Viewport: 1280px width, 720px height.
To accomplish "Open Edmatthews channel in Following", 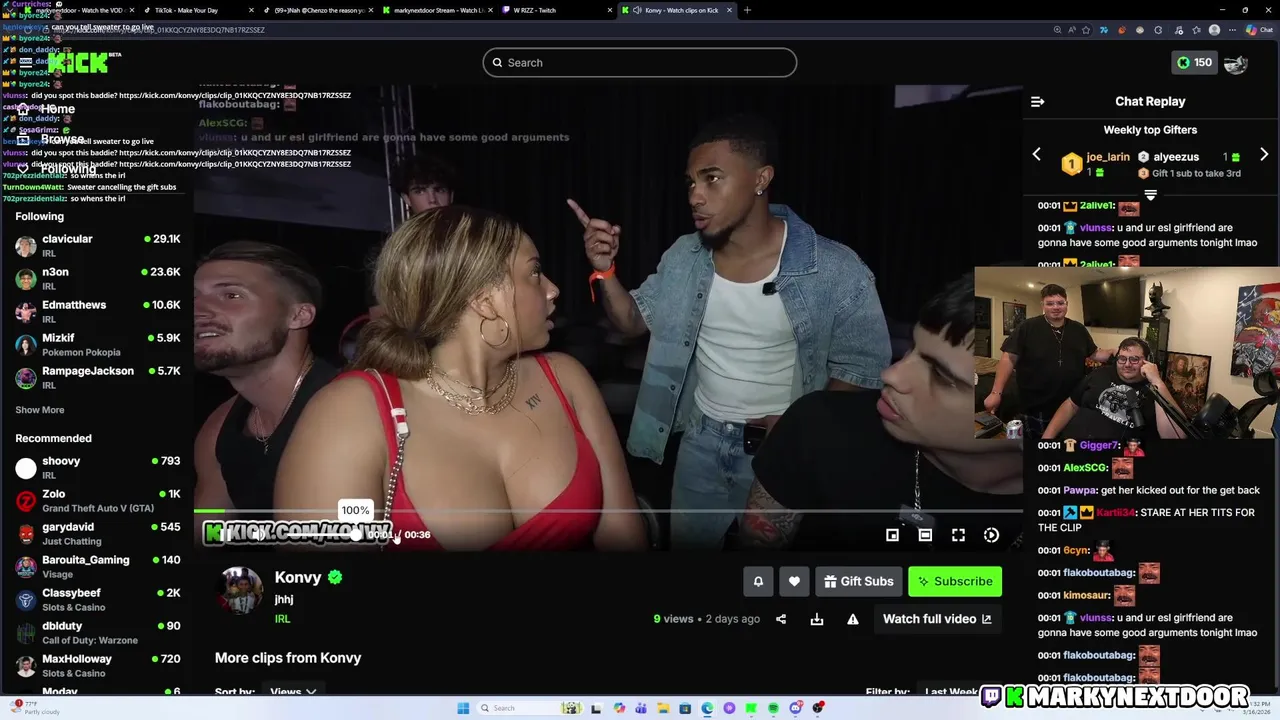I will point(97,311).
